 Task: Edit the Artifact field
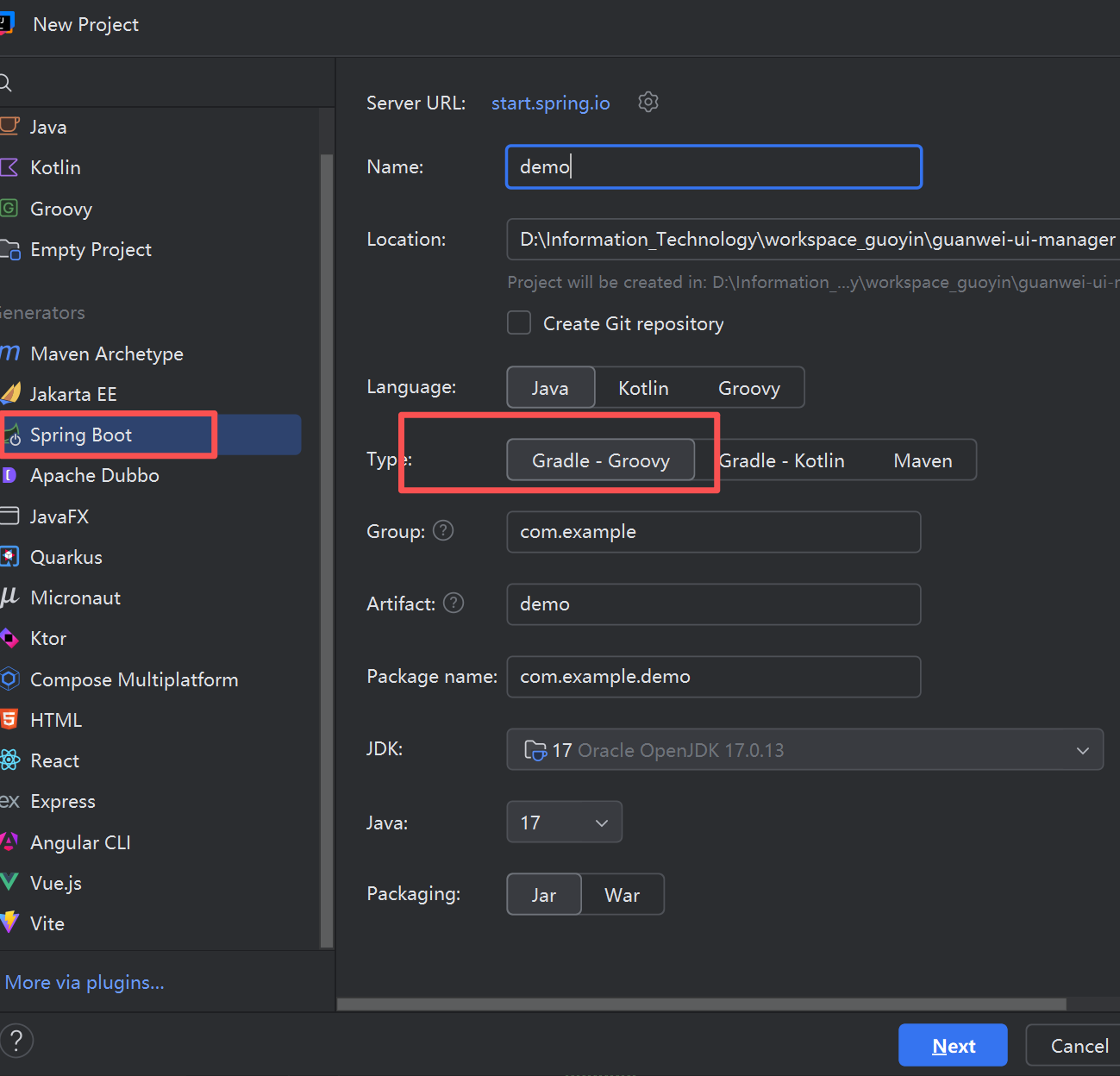714,604
